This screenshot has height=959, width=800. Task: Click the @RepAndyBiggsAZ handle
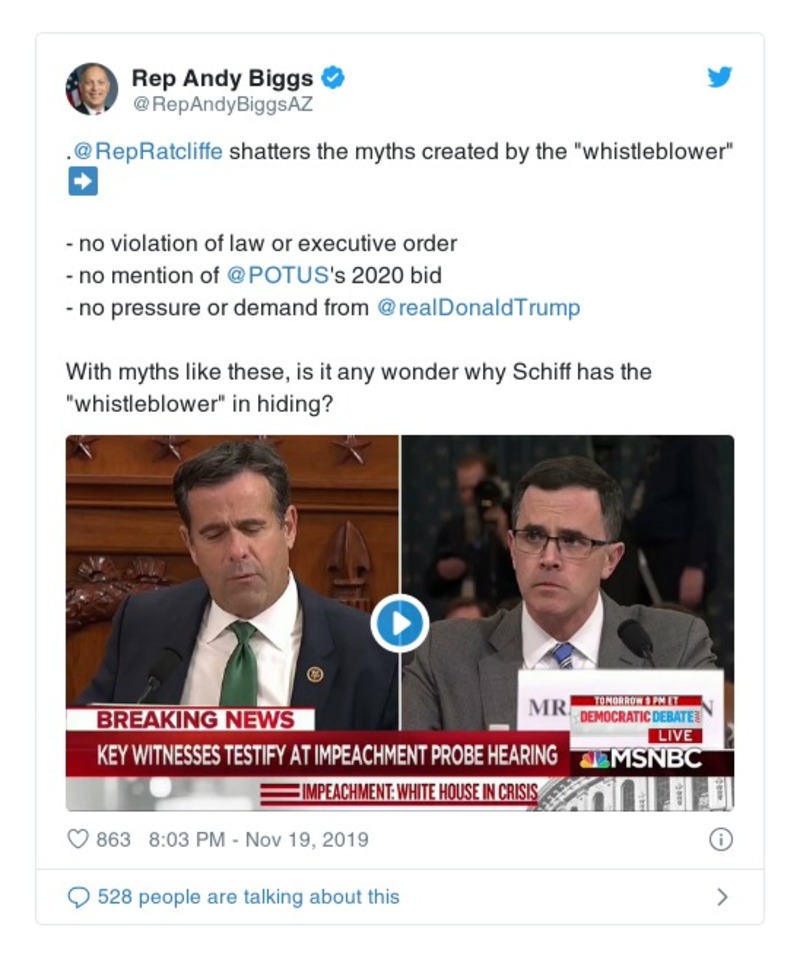223,105
